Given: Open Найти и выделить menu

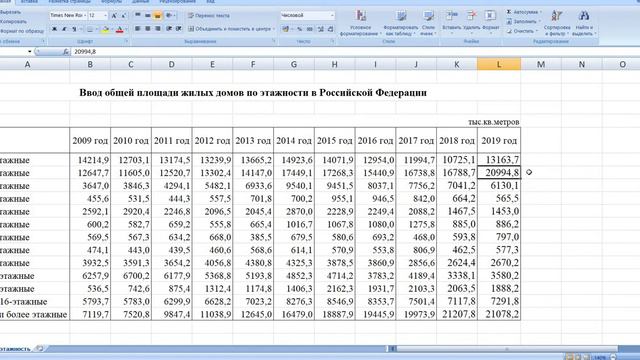Looking at the screenshot, I should [584, 23].
